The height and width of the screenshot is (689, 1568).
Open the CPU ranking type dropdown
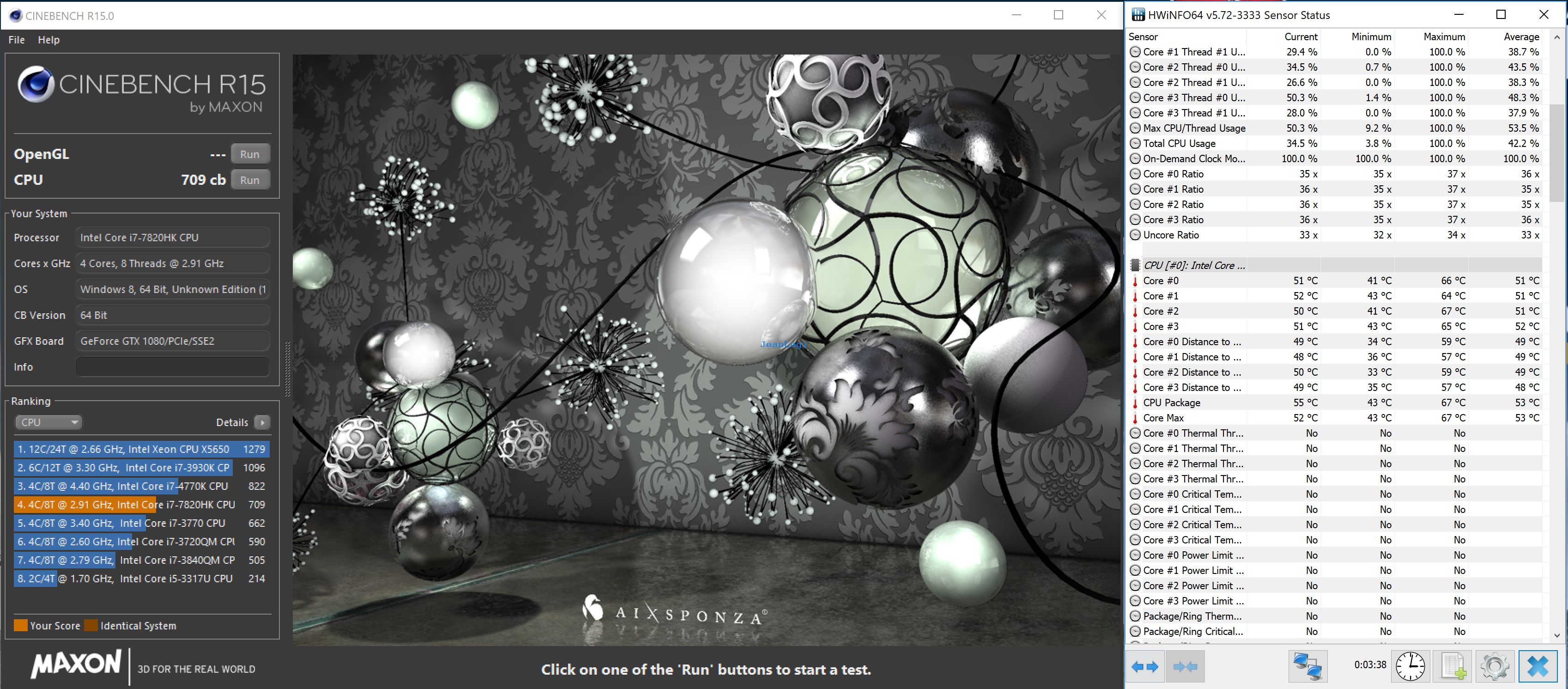click(48, 422)
